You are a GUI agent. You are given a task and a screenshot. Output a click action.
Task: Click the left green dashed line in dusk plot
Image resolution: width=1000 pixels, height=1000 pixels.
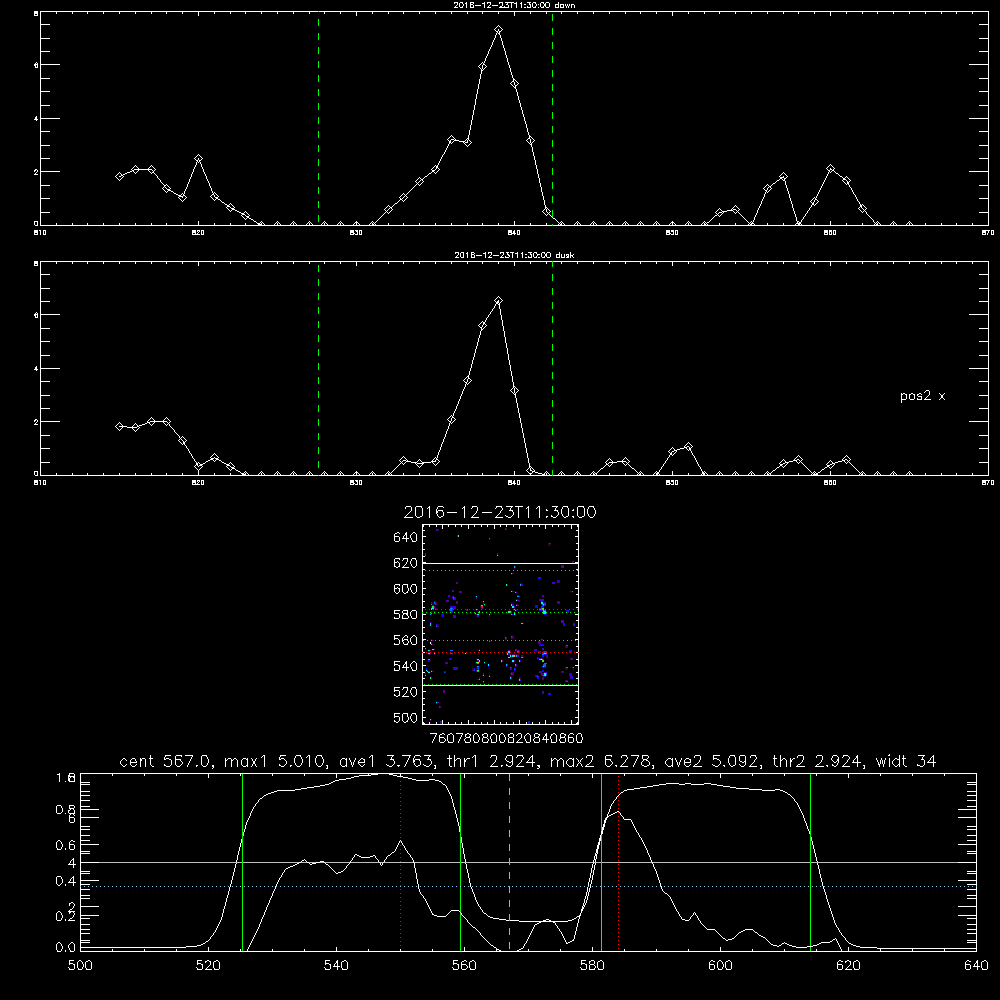coord(318,369)
